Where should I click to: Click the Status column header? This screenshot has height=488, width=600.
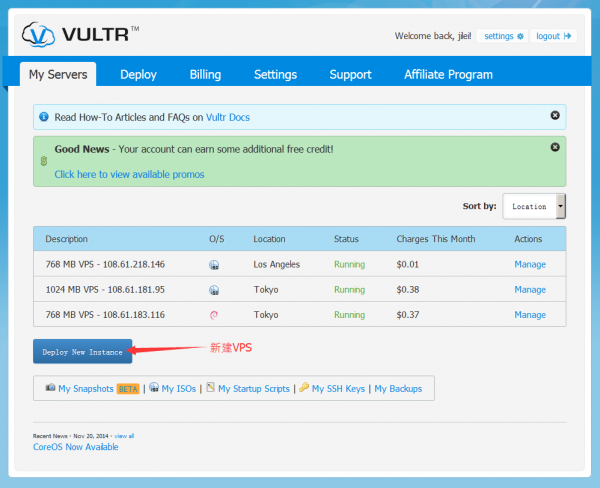pyautogui.click(x=346, y=239)
